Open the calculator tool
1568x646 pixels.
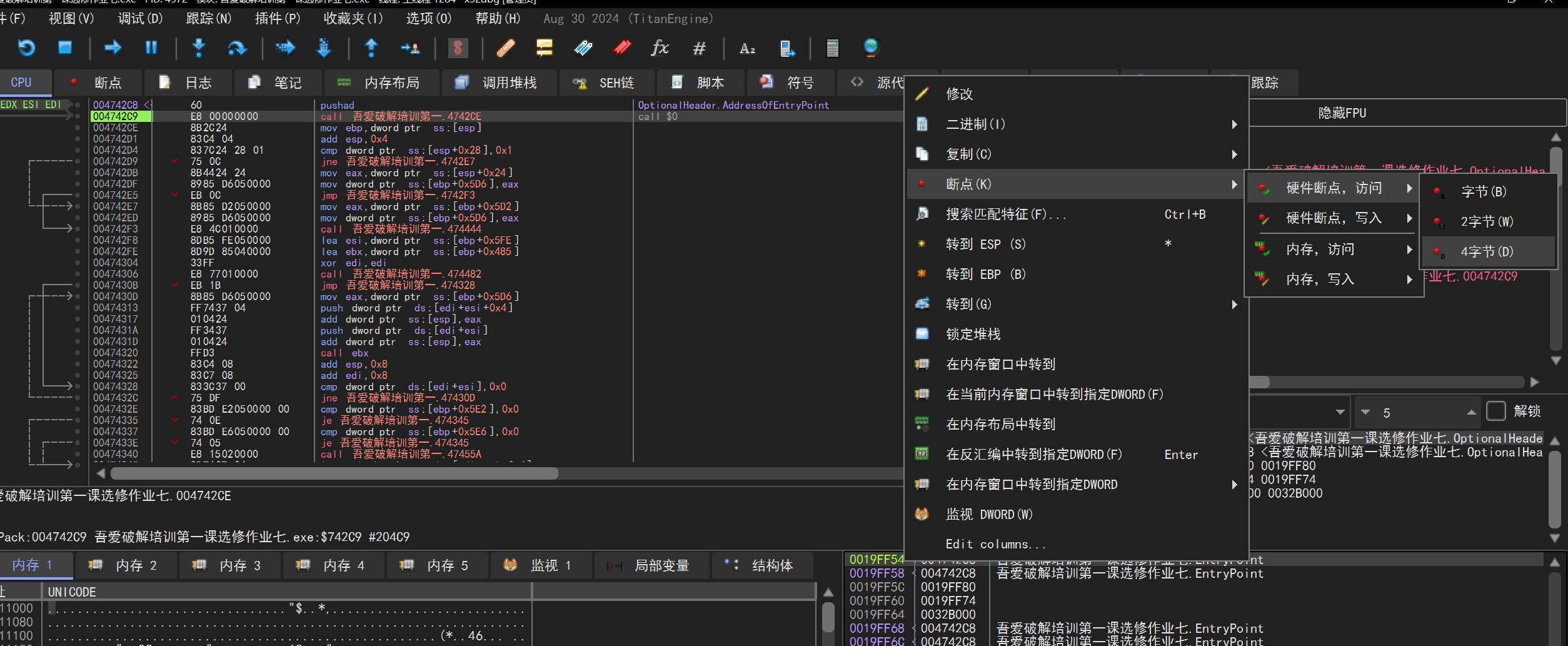[x=833, y=48]
